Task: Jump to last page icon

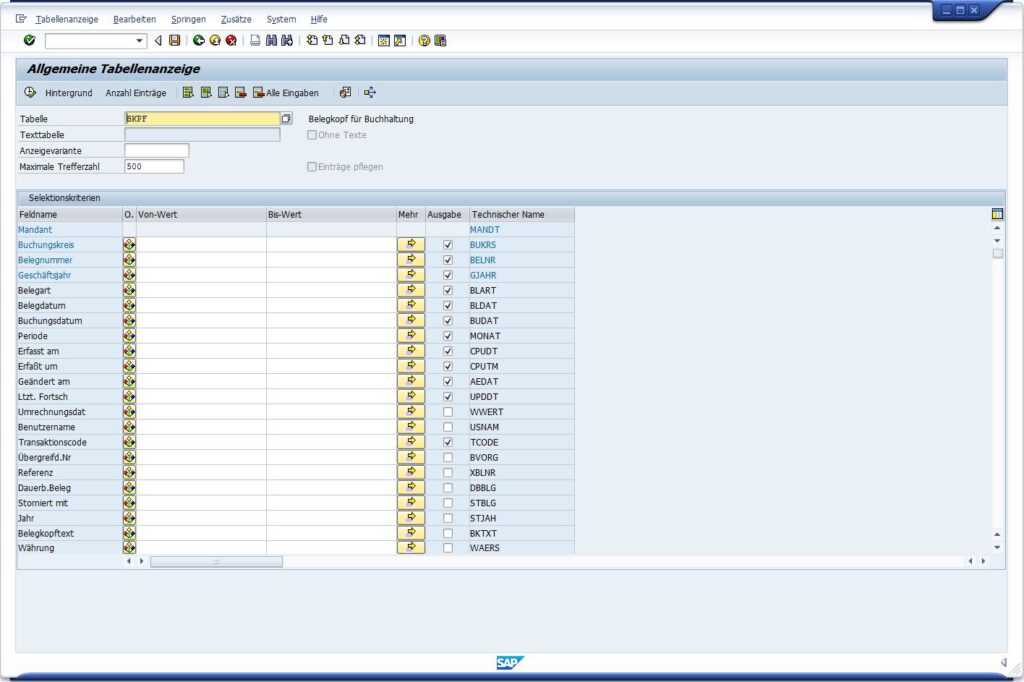Action: coord(360,41)
